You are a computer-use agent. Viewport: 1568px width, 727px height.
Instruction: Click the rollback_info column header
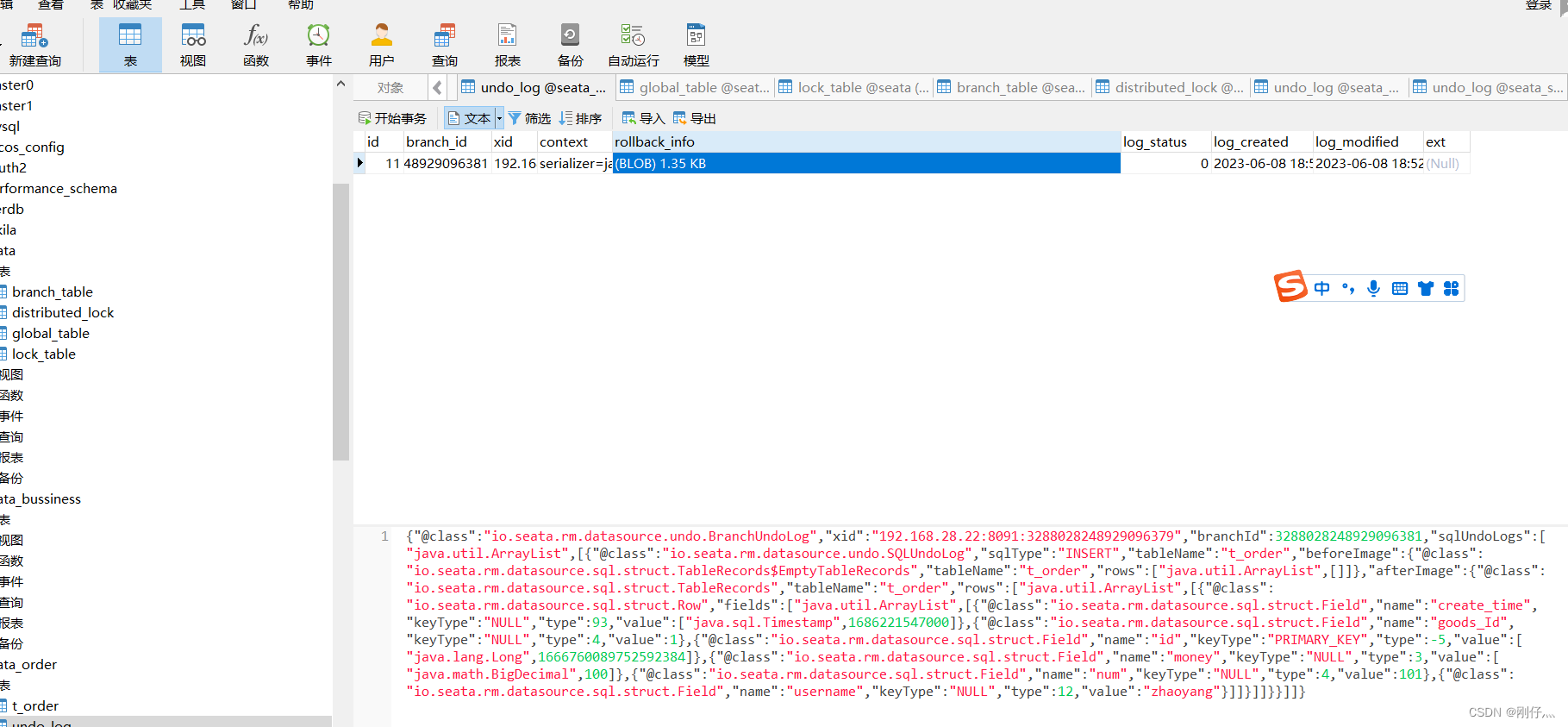click(866, 141)
